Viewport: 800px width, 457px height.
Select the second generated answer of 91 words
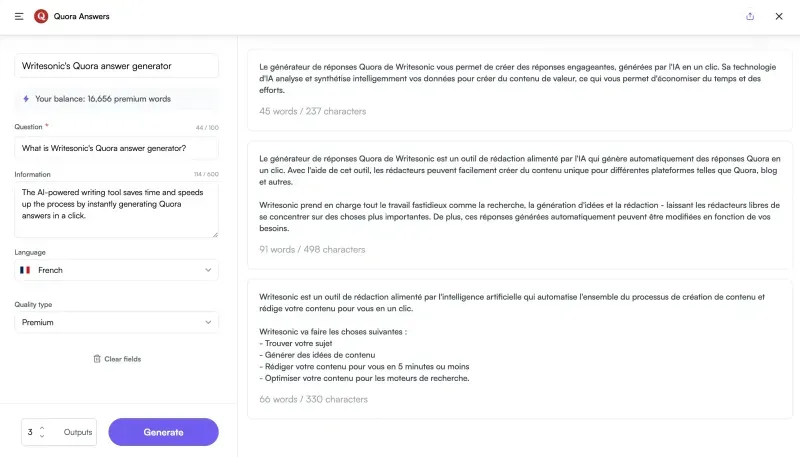pyautogui.click(x=519, y=205)
